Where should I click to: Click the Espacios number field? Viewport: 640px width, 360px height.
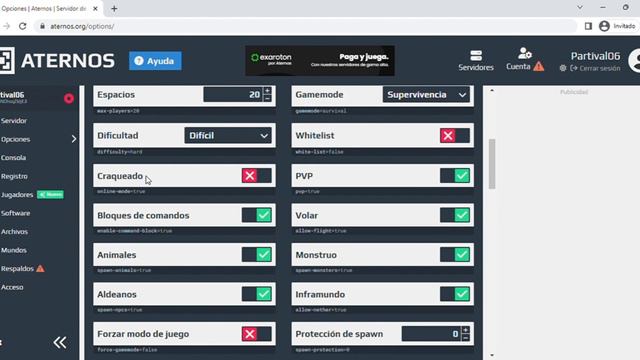233,95
